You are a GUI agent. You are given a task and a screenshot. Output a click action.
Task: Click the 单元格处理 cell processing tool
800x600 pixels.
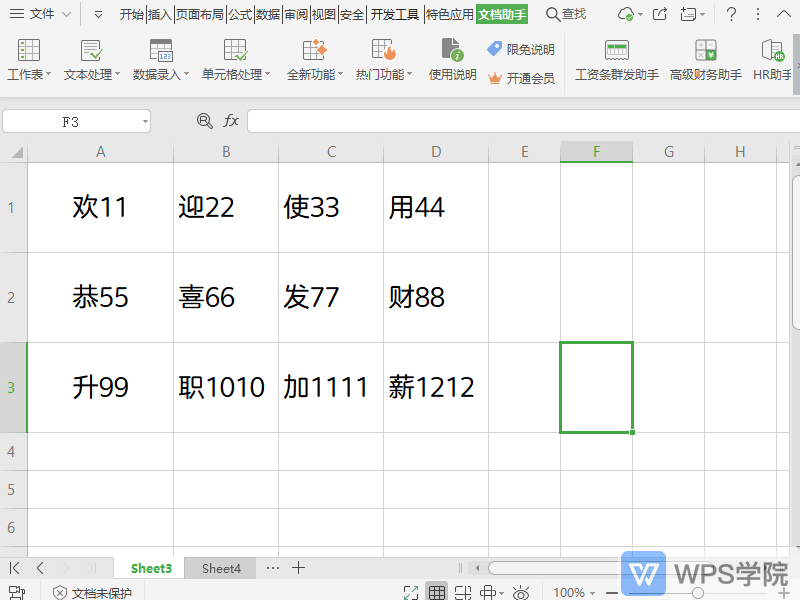tap(234, 60)
